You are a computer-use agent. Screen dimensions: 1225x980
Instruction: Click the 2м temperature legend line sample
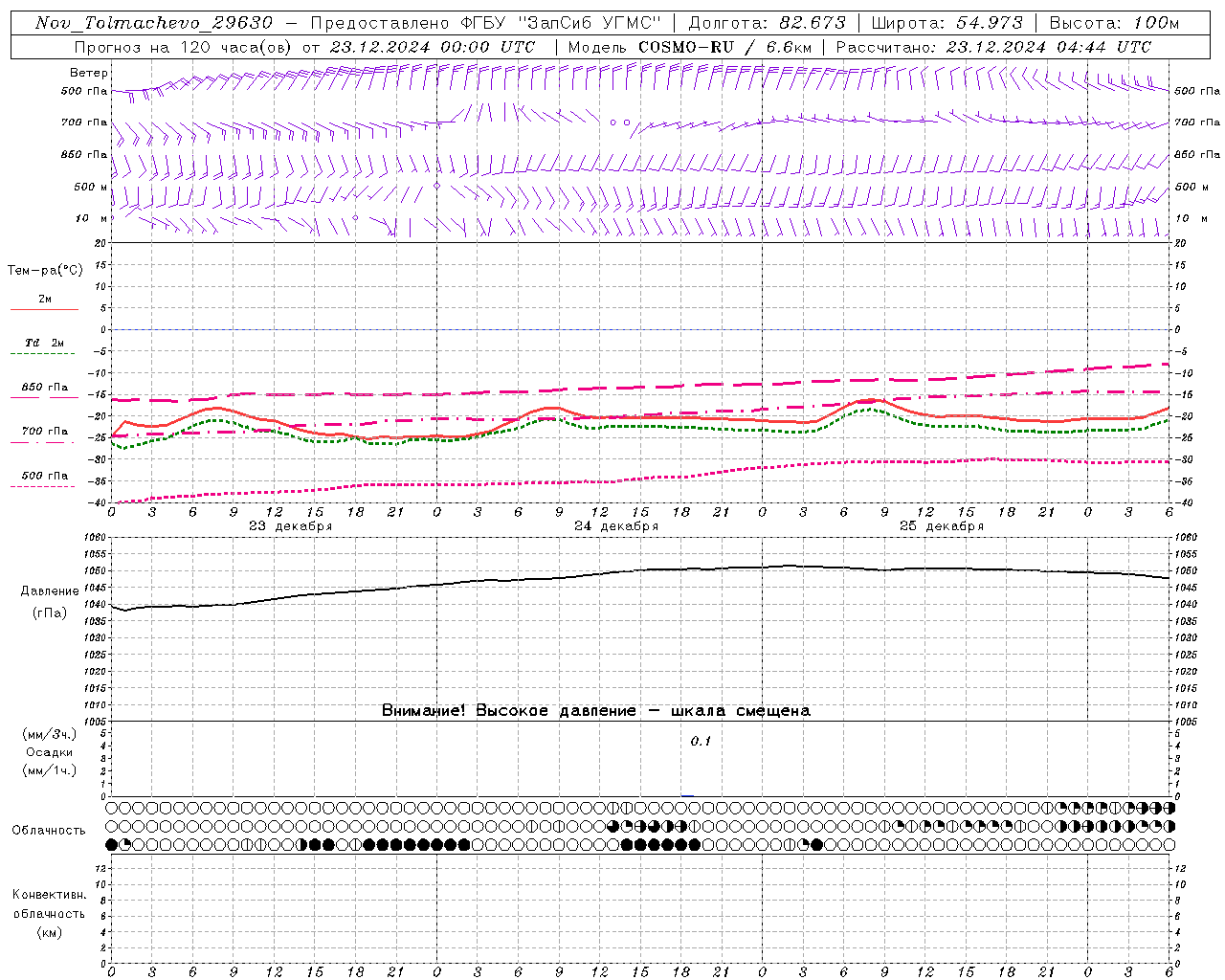(x=44, y=309)
